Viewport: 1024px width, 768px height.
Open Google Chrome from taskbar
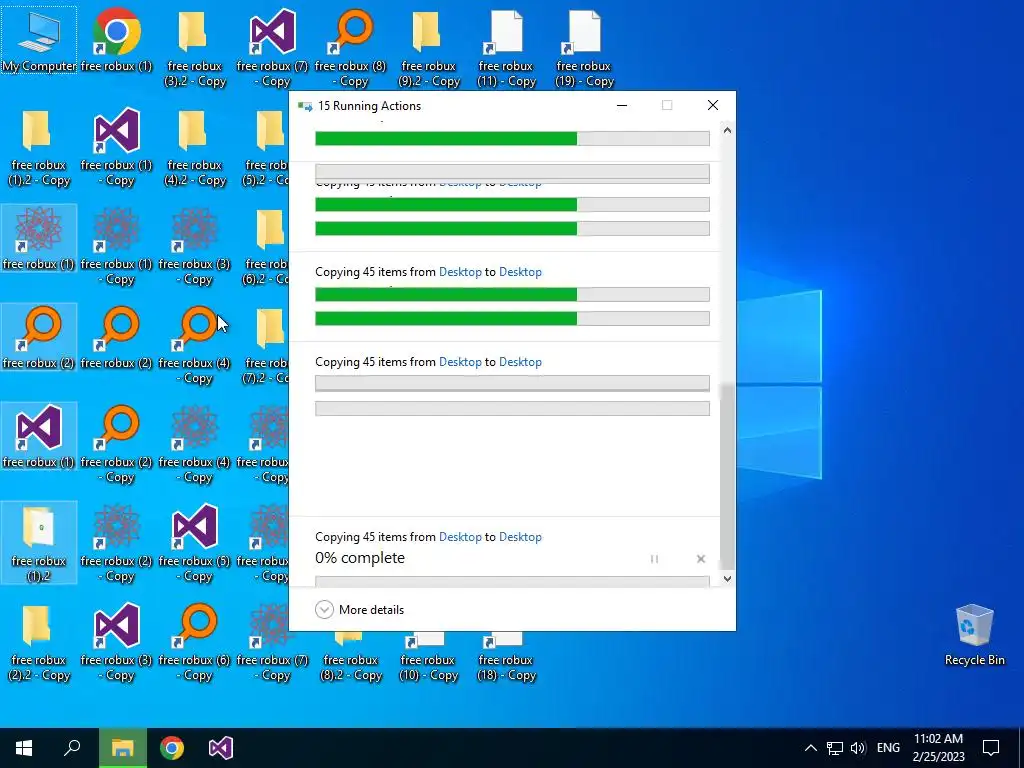tap(172, 748)
